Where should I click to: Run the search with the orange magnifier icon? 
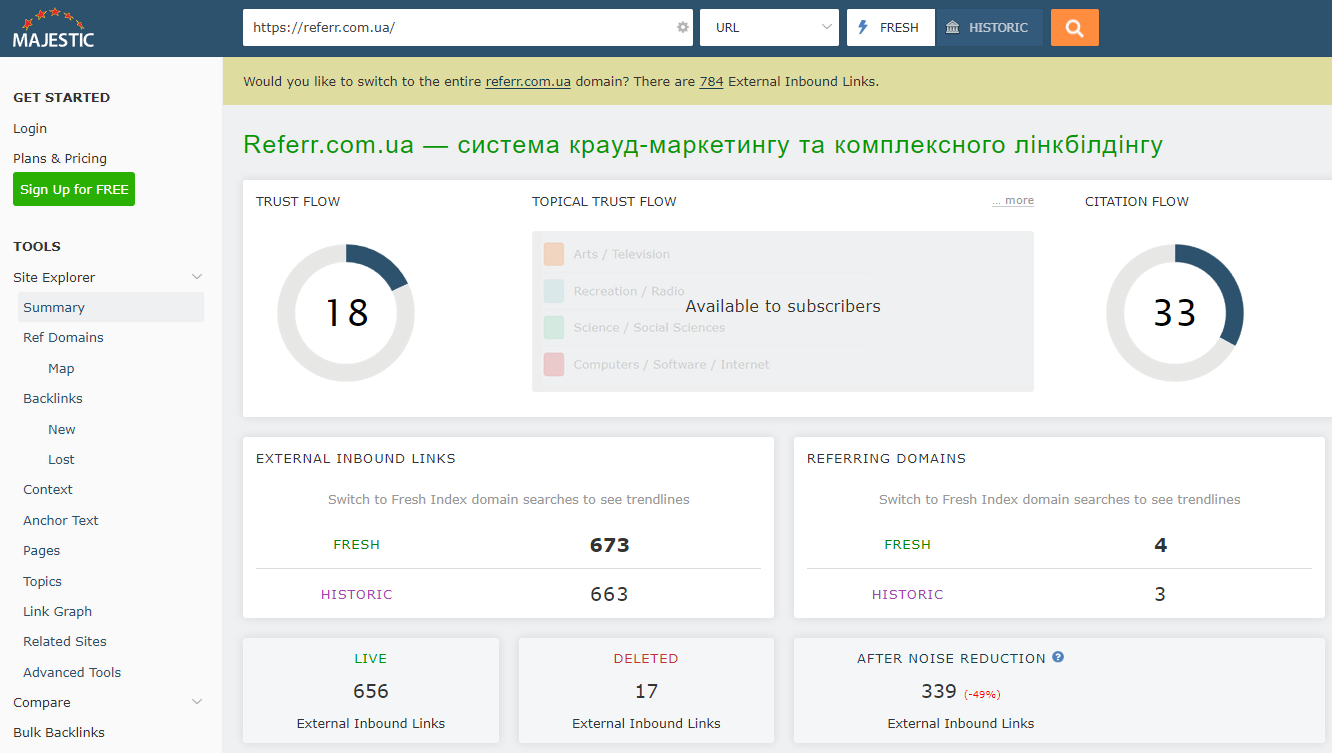click(1074, 27)
